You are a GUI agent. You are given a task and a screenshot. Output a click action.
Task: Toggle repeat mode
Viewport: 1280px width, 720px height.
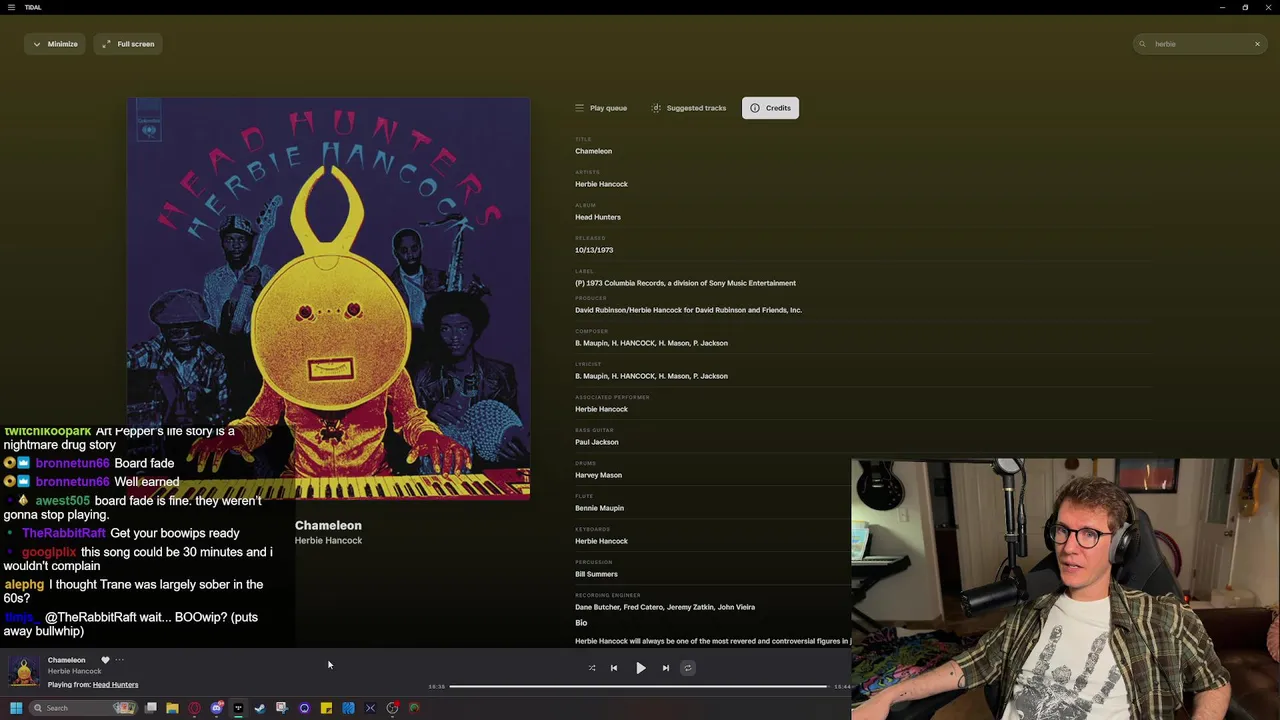687,668
